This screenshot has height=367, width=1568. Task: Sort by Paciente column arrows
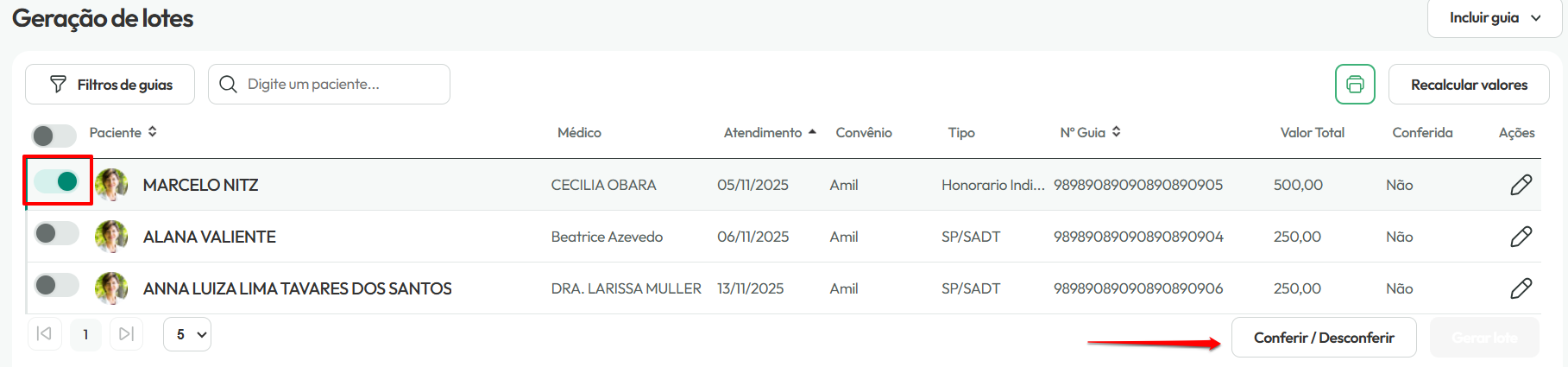(x=153, y=132)
